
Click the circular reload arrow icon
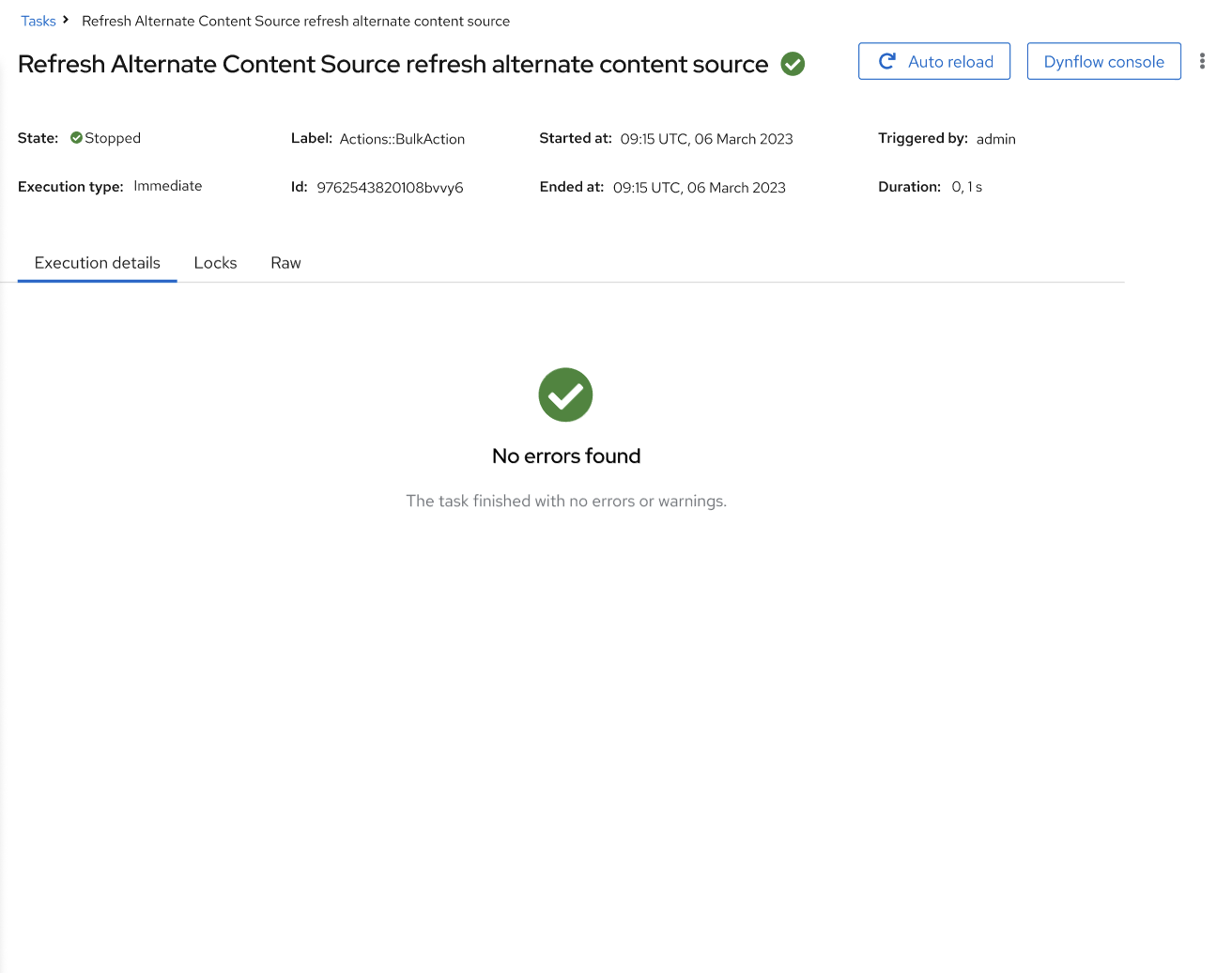(x=886, y=61)
